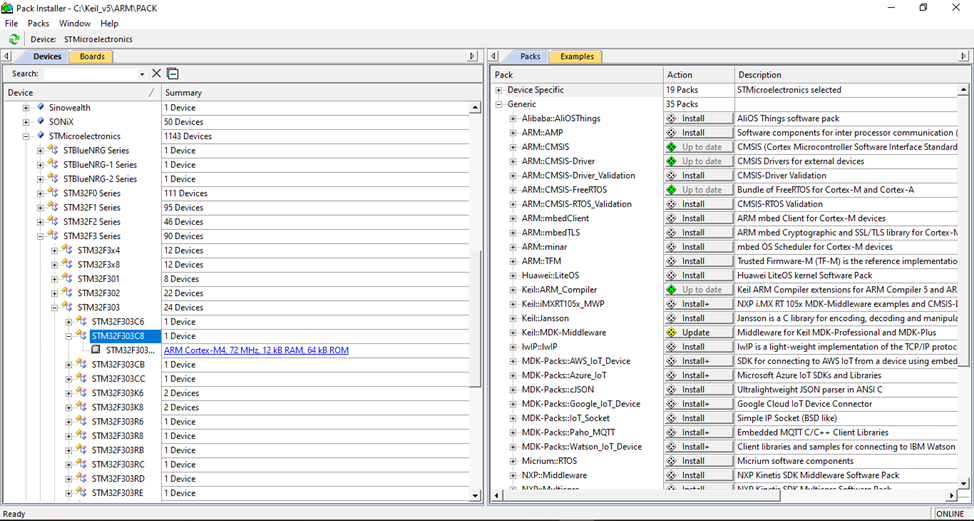Click the right pane scroll-left tab arrow
The image size is (974, 521).
tap(494, 57)
